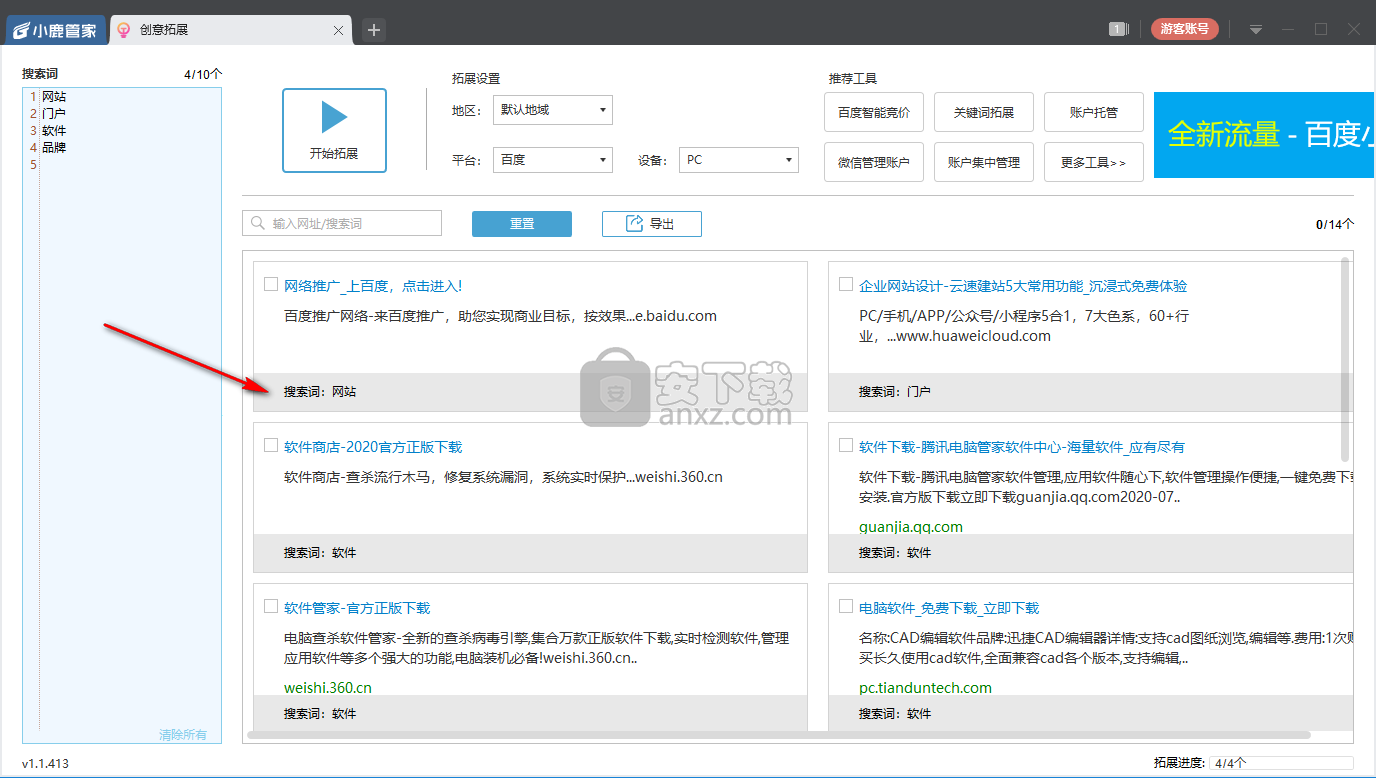Click the 拓展进度 progress bar
1376x778 pixels.
(x=1281, y=762)
